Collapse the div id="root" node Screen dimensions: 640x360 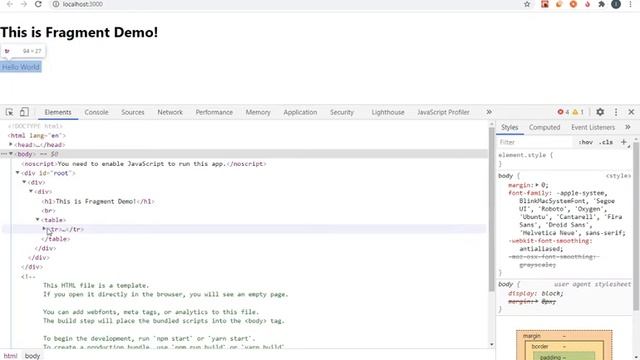(x=18, y=173)
